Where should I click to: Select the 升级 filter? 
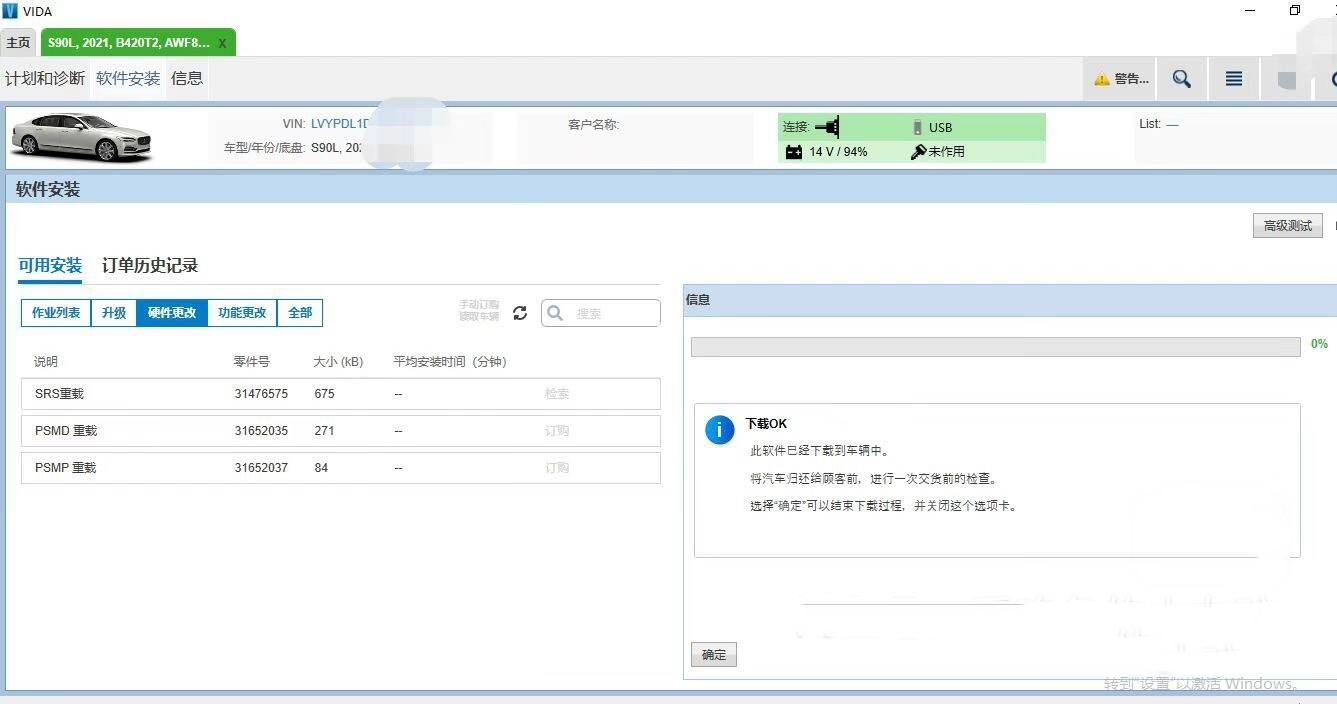pos(114,313)
